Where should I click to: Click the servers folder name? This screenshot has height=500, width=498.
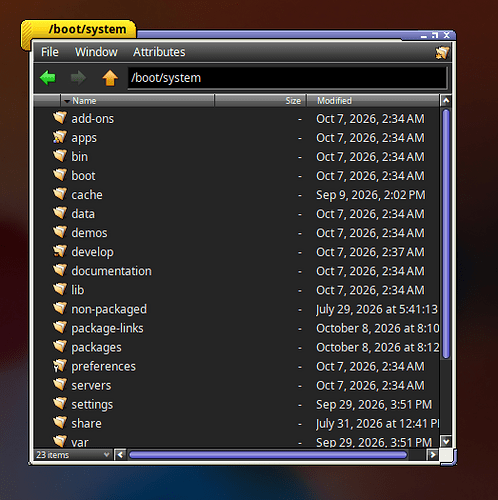coord(91,386)
